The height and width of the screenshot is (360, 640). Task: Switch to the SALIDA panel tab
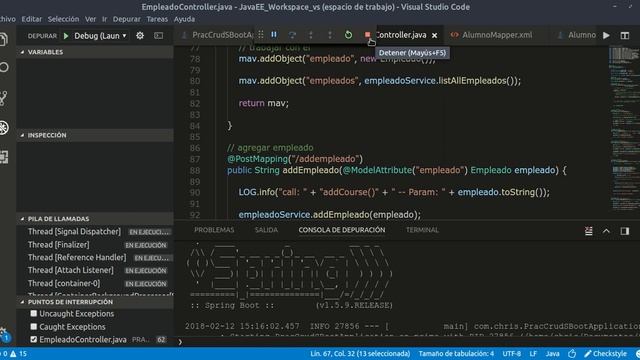tap(266, 230)
